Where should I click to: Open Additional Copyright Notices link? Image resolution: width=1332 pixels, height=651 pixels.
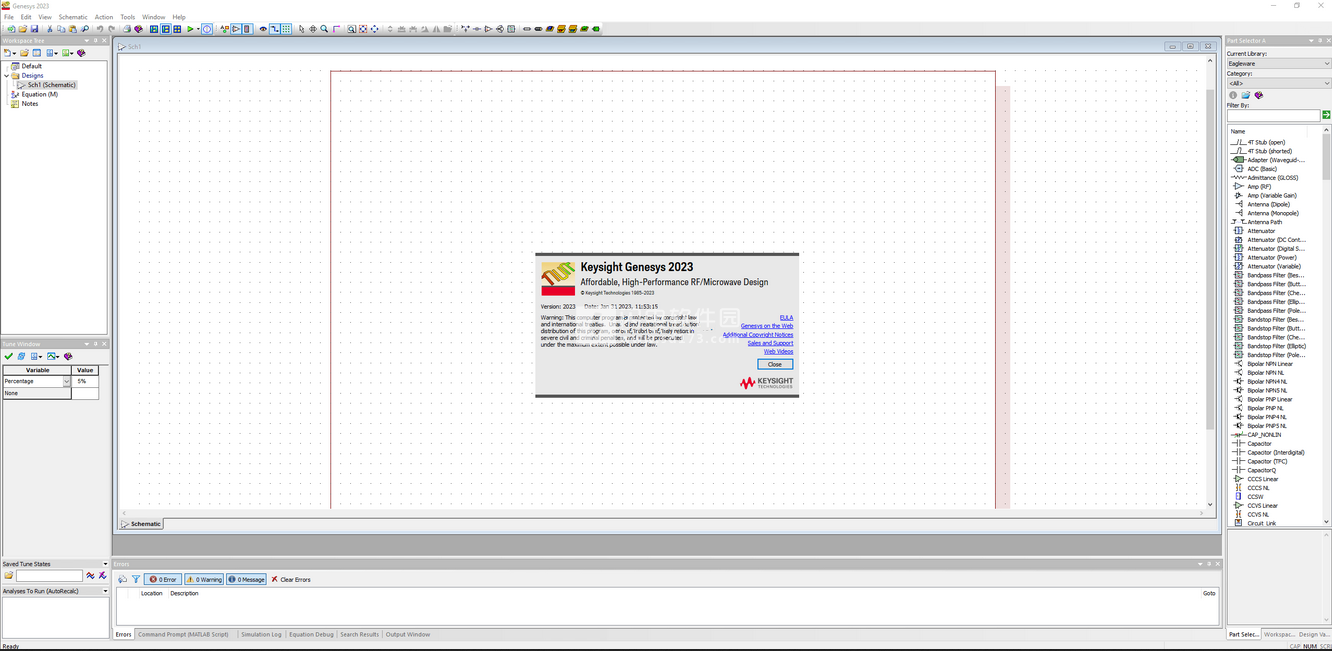[758, 335]
